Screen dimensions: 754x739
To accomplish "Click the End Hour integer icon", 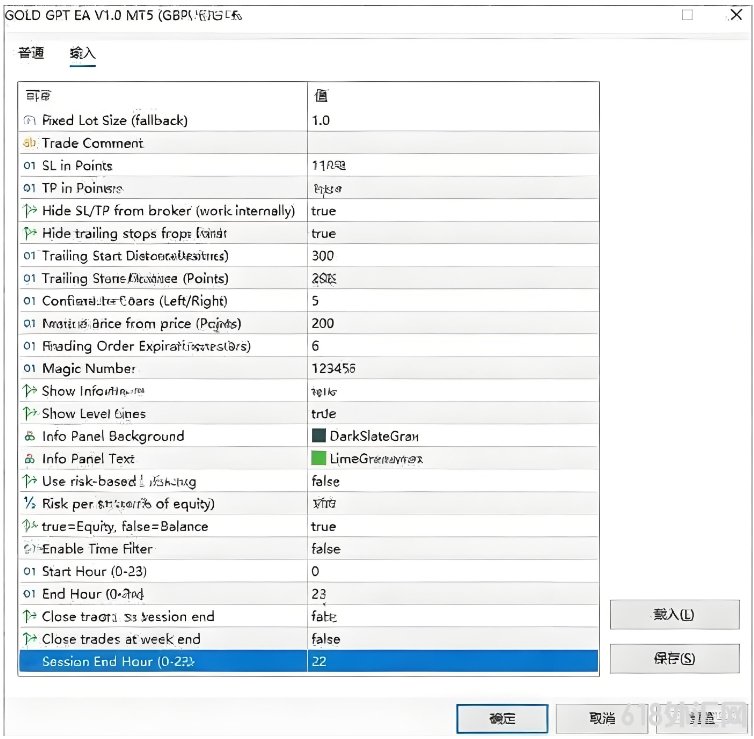I will (29, 594).
